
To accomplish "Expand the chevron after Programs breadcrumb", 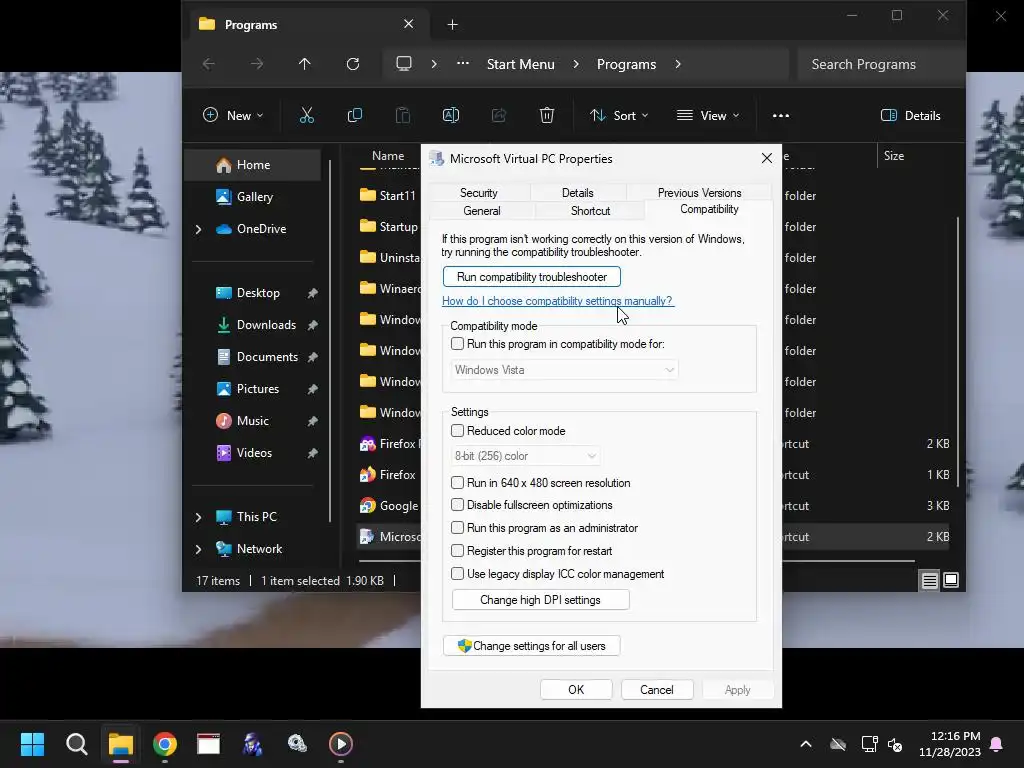I will tap(678, 64).
